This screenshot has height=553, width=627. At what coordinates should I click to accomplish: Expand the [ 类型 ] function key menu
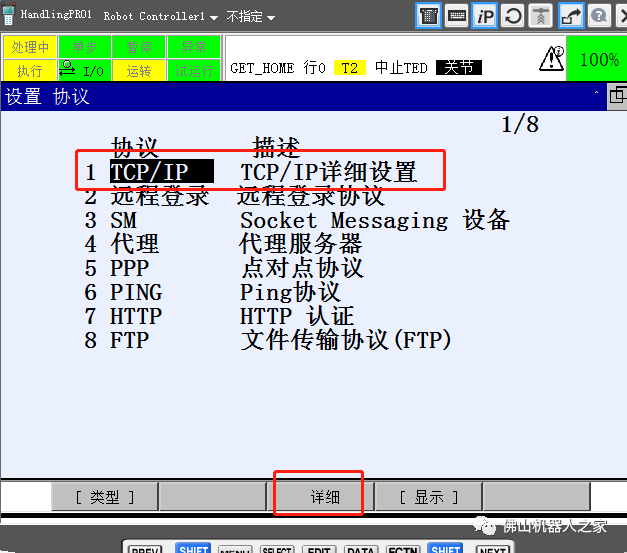105,497
